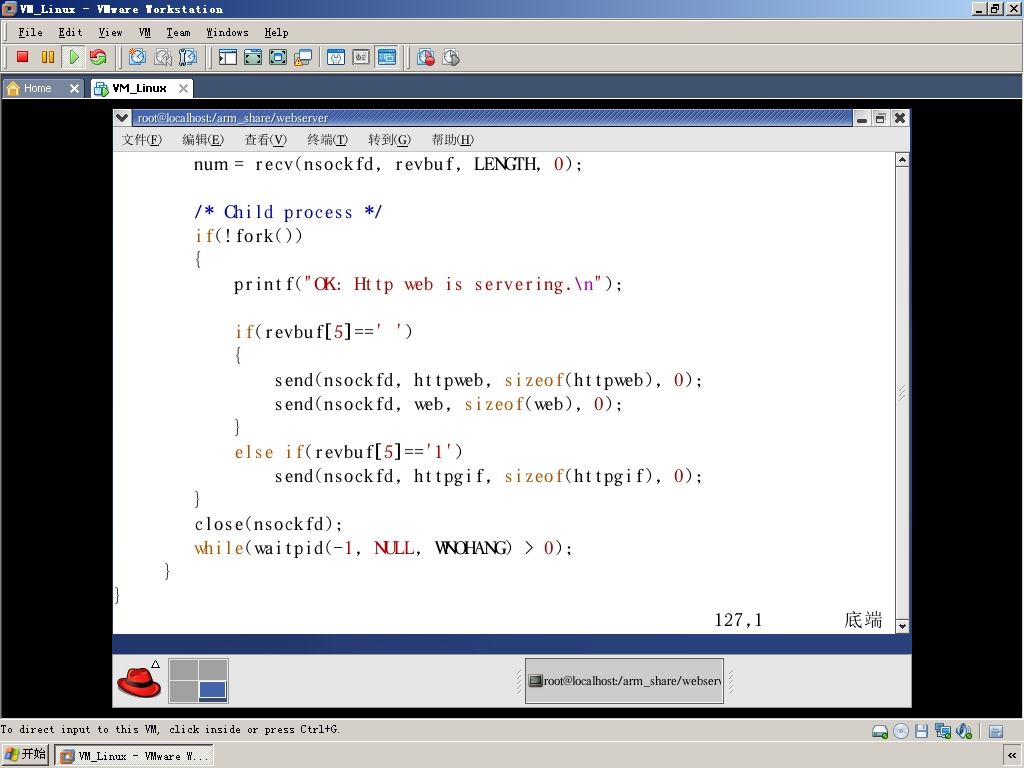The image size is (1024, 768).
Task: Open the terminal 文件(F) menu
Action: coord(142,139)
